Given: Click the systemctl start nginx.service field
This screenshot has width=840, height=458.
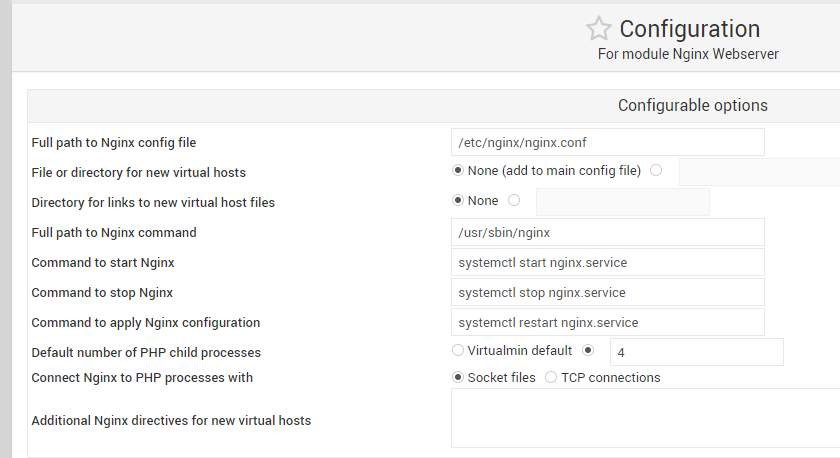Looking at the screenshot, I should [608, 262].
